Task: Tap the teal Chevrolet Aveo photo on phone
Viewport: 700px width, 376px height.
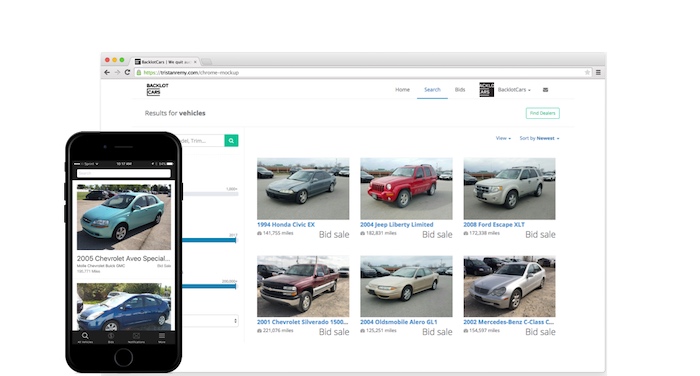Action: pyautogui.click(x=124, y=217)
